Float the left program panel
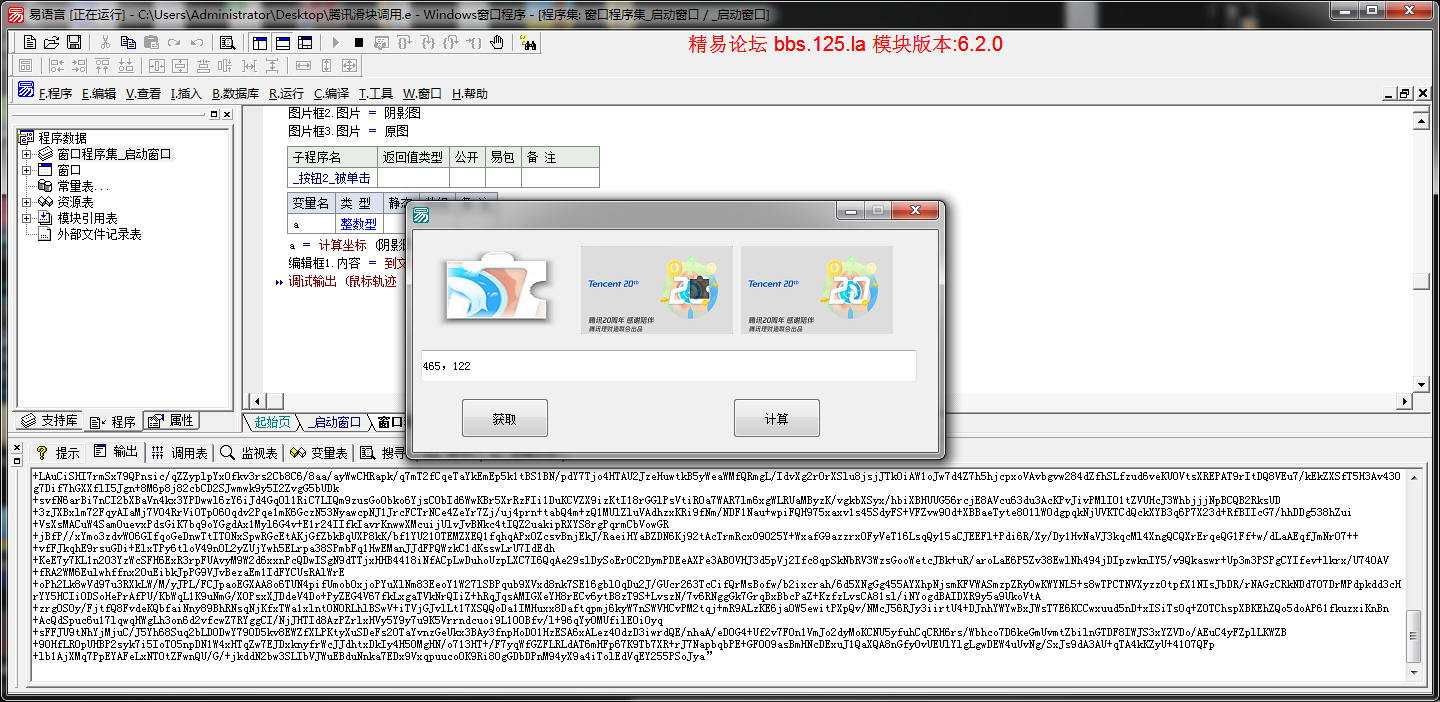Viewport: 1440px width, 702px height. tap(214, 115)
